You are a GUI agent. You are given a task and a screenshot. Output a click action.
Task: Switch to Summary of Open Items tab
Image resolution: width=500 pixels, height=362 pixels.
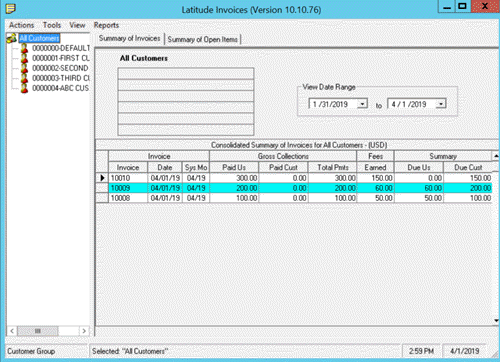pos(203,39)
